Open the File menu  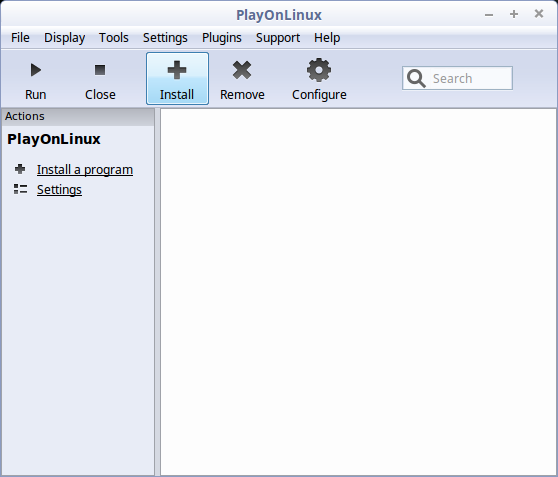20,38
